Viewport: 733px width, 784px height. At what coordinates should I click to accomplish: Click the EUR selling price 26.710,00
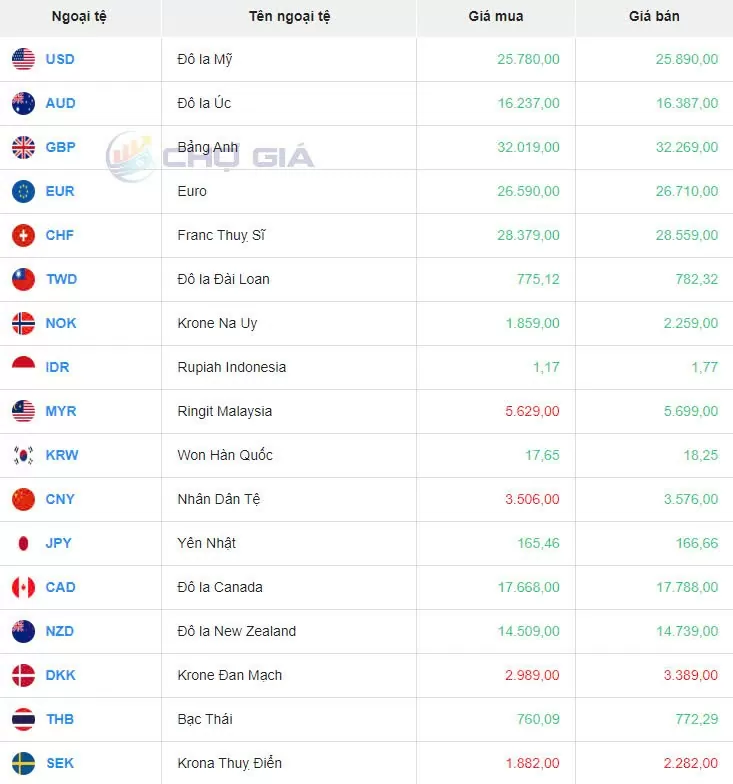tap(686, 191)
